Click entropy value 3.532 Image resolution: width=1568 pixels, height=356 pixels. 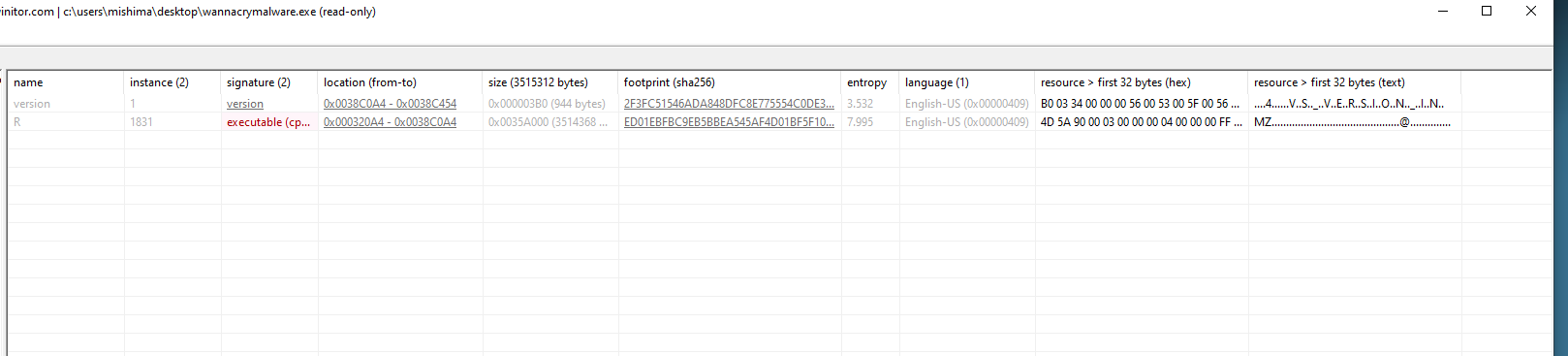coord(860,104)
